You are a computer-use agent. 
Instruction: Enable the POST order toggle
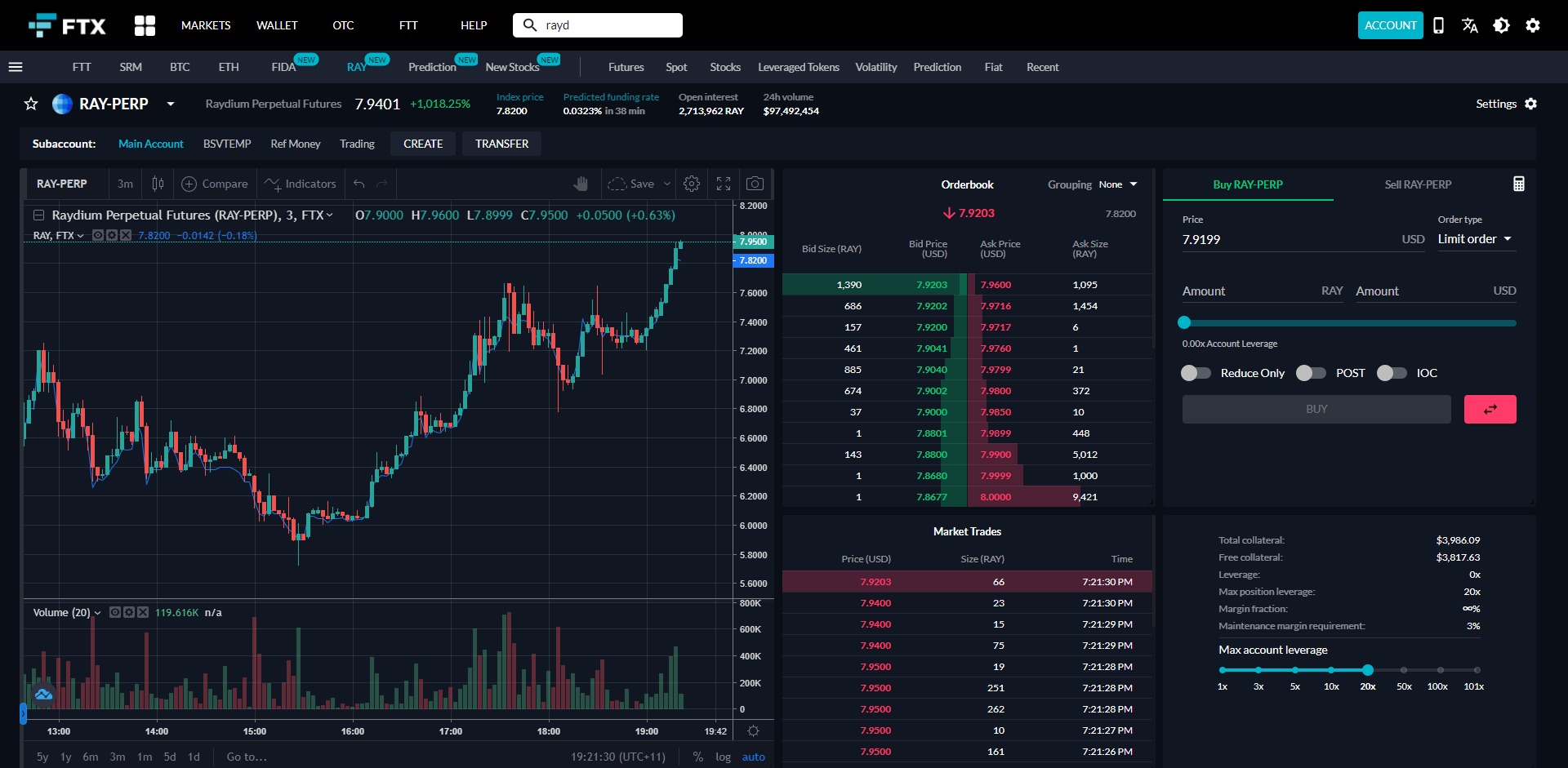[x=1310, y=373]
